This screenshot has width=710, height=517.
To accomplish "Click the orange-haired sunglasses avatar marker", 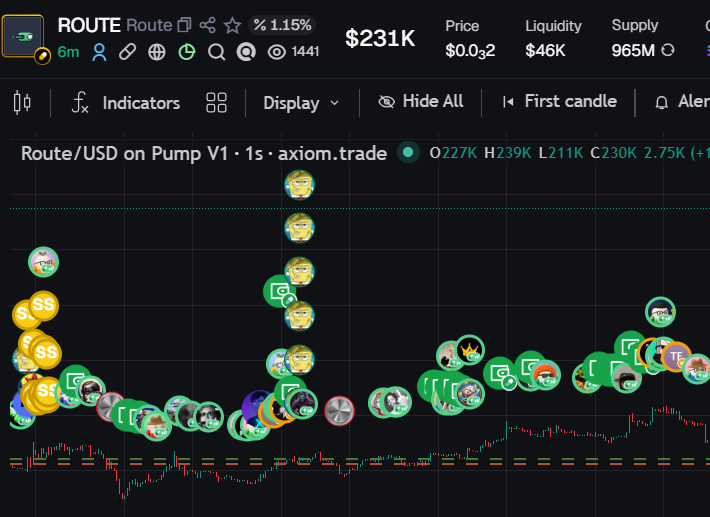I will click(546, 375).
